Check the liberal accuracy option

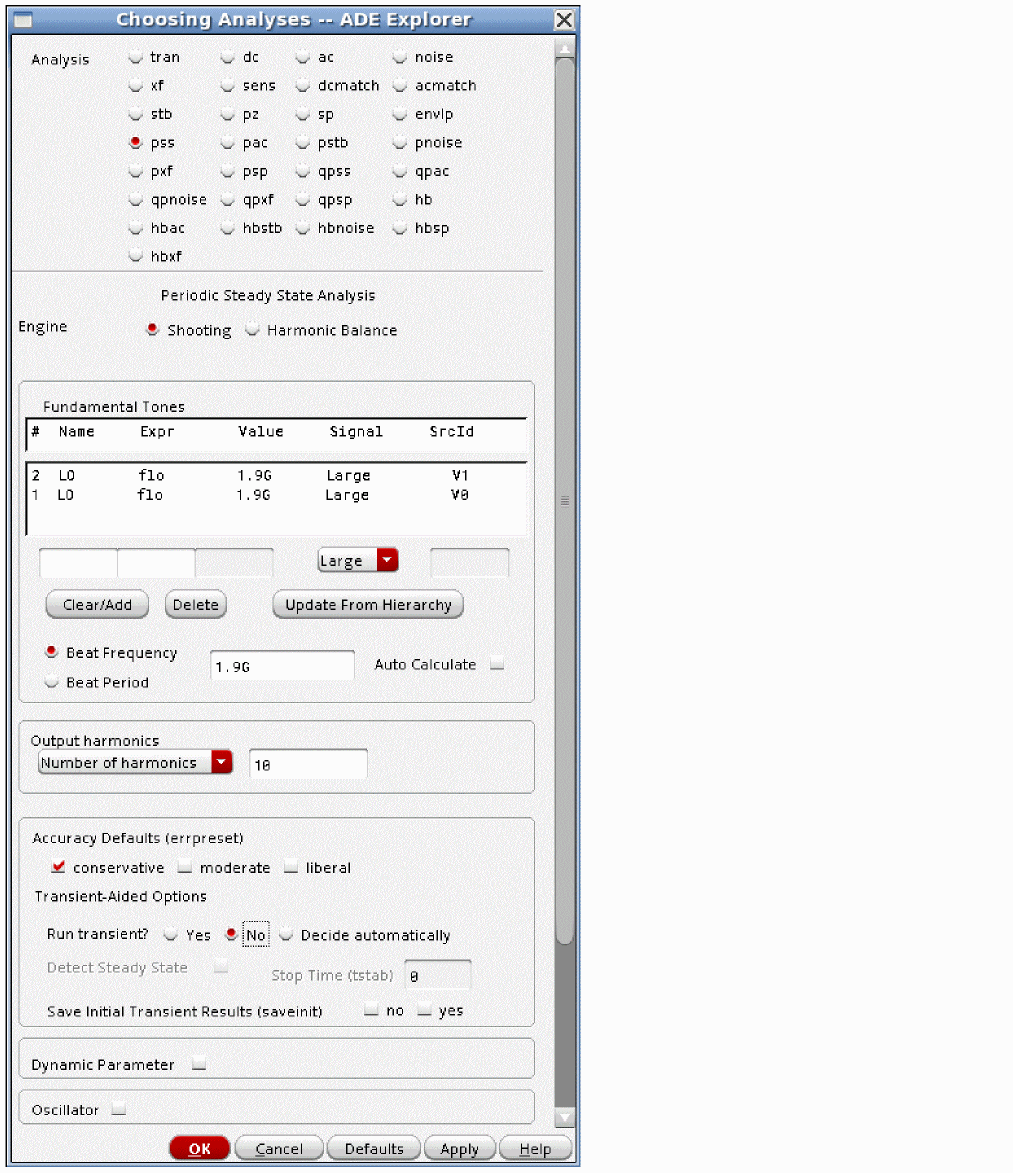(x=291, y=867)
